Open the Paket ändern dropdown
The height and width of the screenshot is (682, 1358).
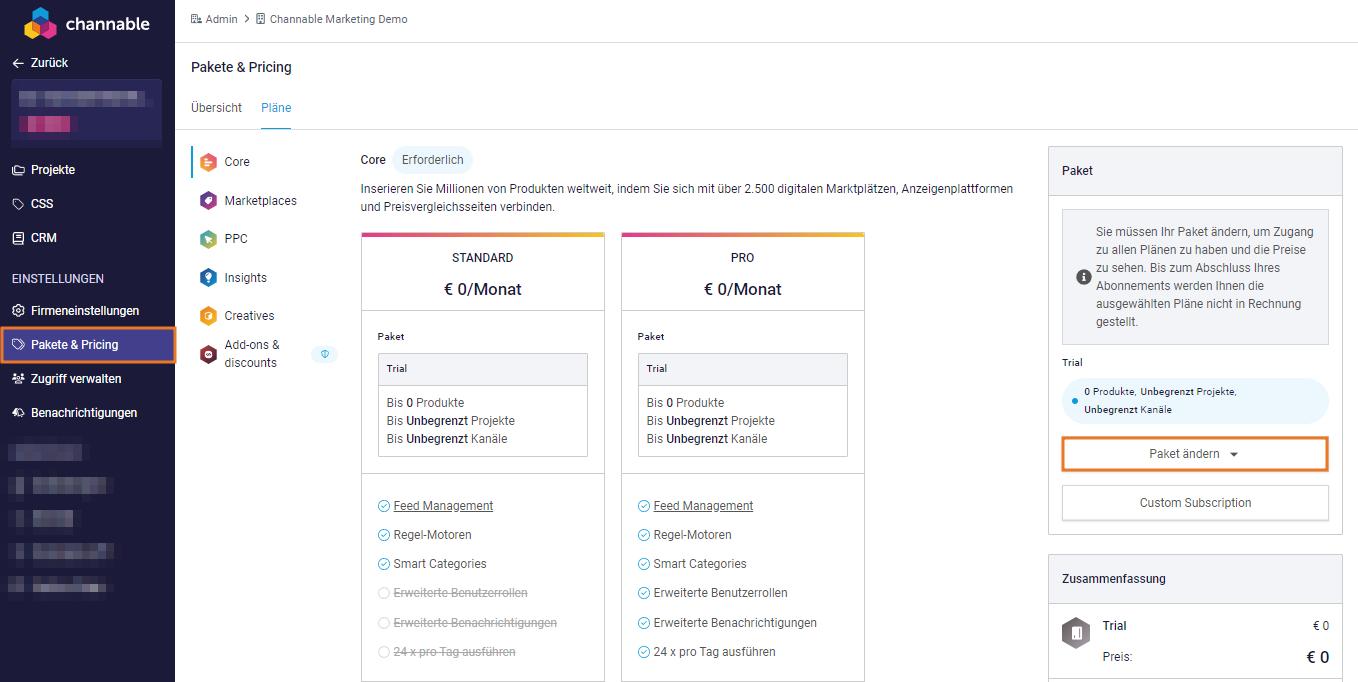[1195, 454]
